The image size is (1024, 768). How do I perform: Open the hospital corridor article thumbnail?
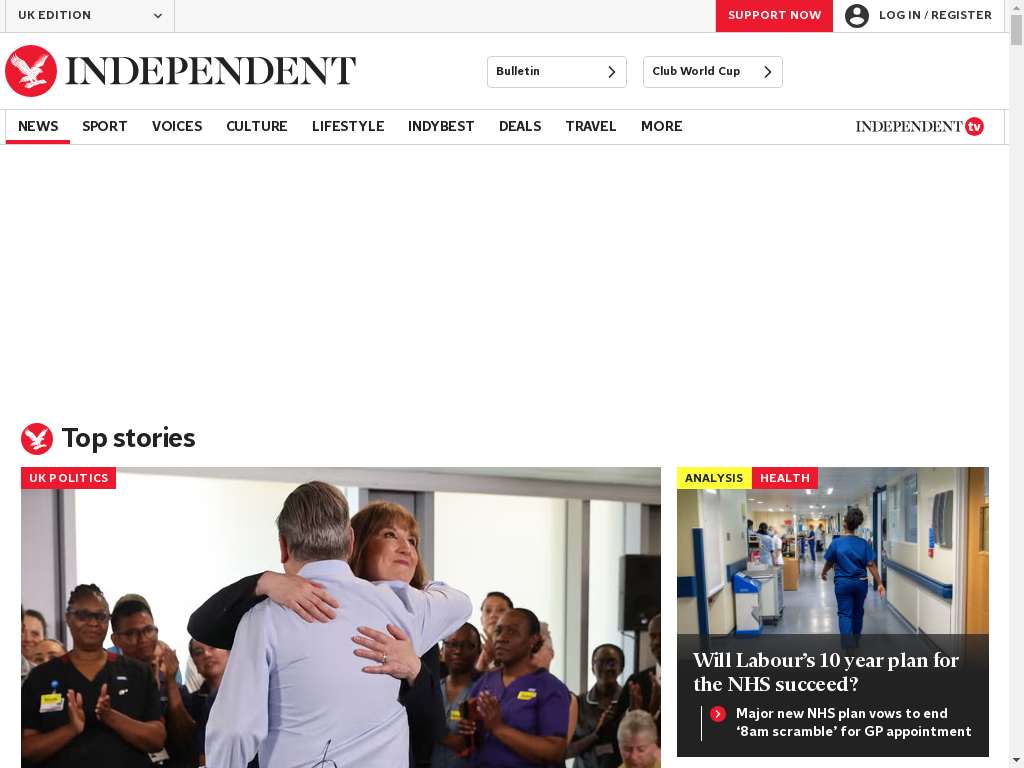coord(833,551)
